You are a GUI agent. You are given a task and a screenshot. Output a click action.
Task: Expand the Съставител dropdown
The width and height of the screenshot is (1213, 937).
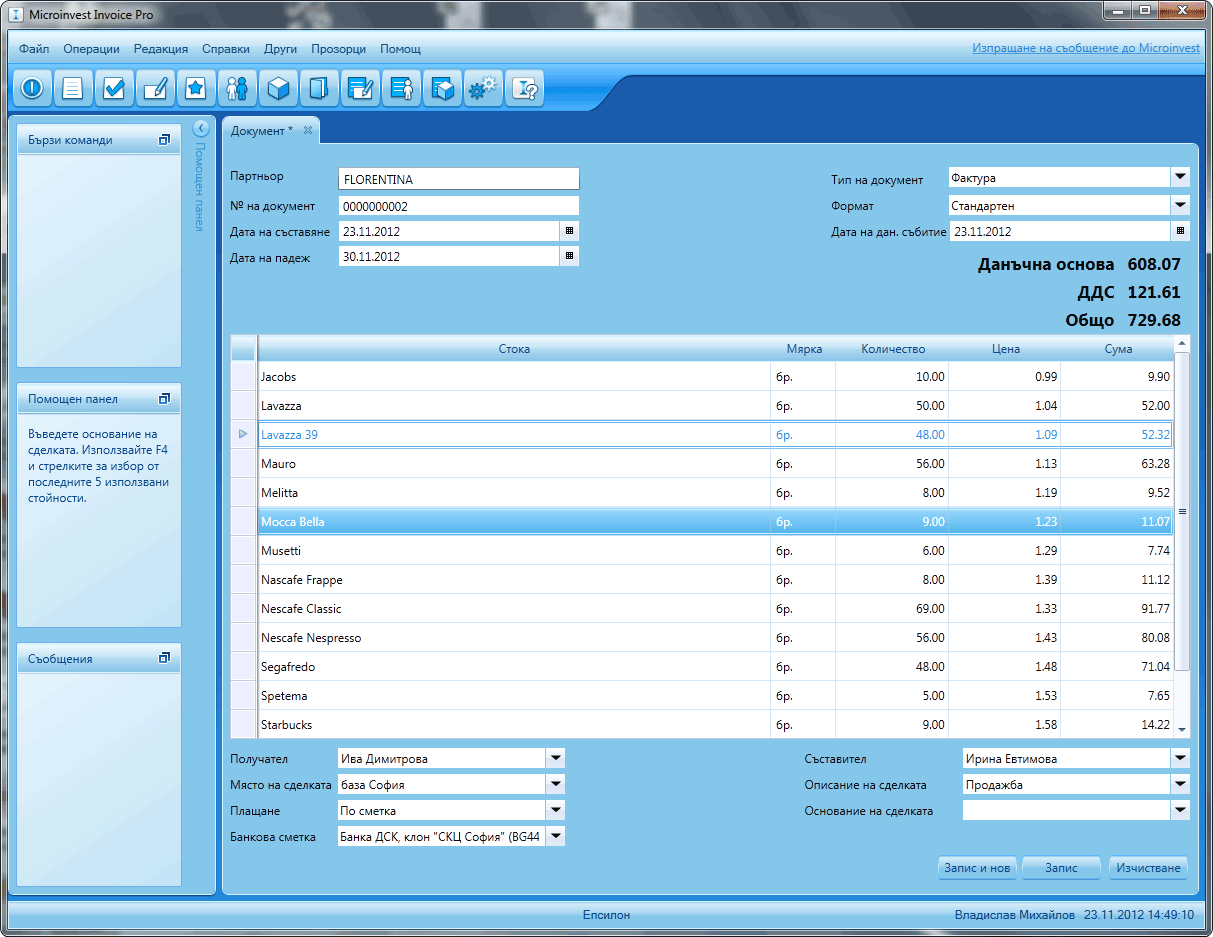coord(1181,757)
